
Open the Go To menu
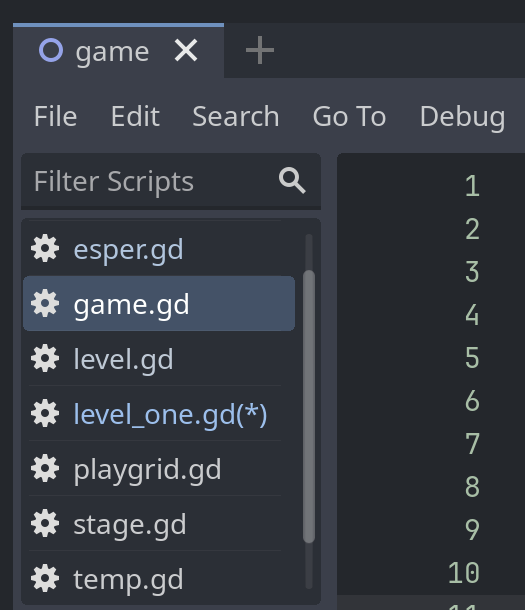click(349, 116)
